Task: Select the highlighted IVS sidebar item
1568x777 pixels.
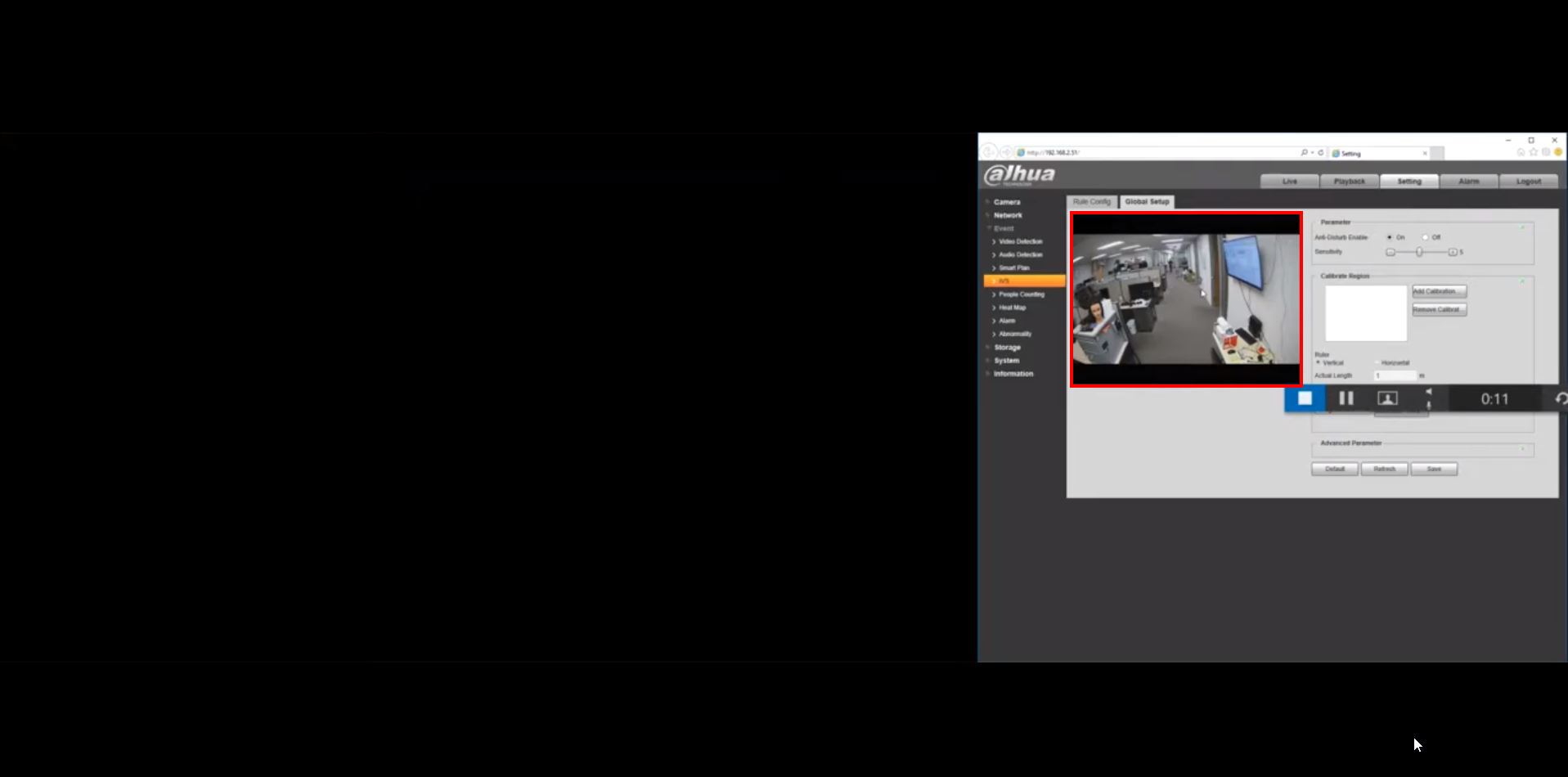Action: click(x=1024, y=281)
